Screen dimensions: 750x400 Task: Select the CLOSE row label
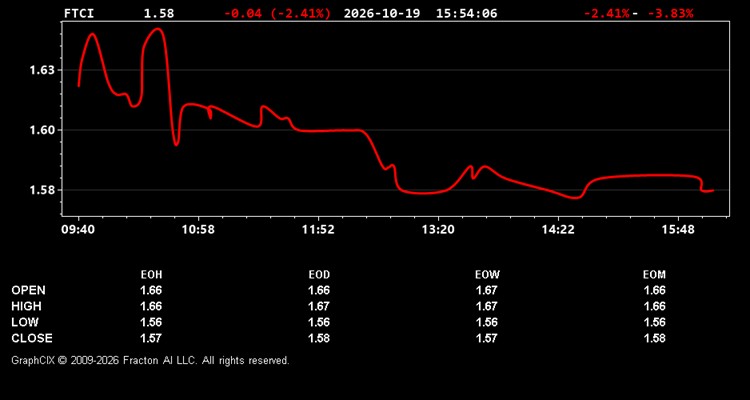coord(32,338)
